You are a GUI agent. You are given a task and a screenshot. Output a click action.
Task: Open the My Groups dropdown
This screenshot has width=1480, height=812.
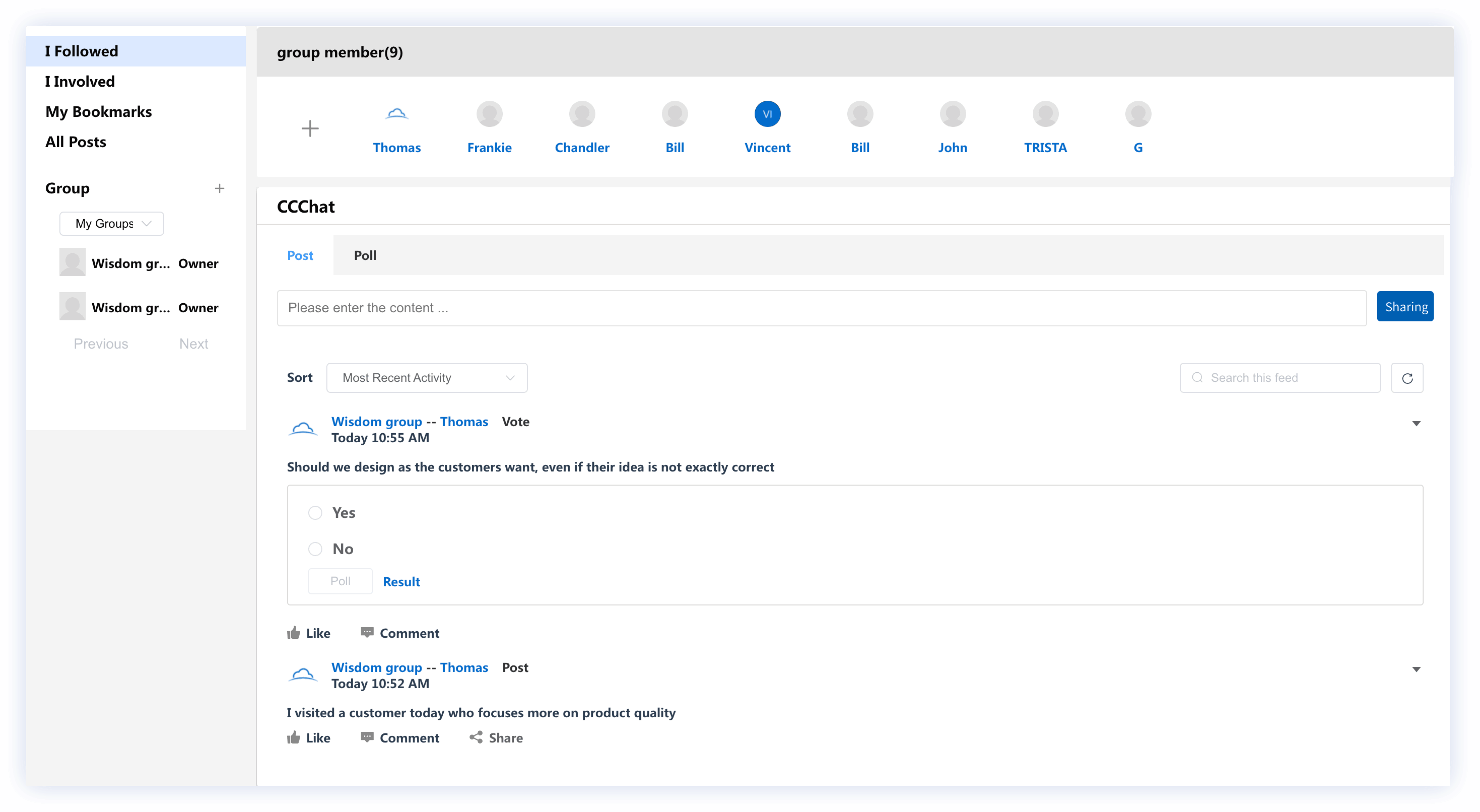[111, 224]
